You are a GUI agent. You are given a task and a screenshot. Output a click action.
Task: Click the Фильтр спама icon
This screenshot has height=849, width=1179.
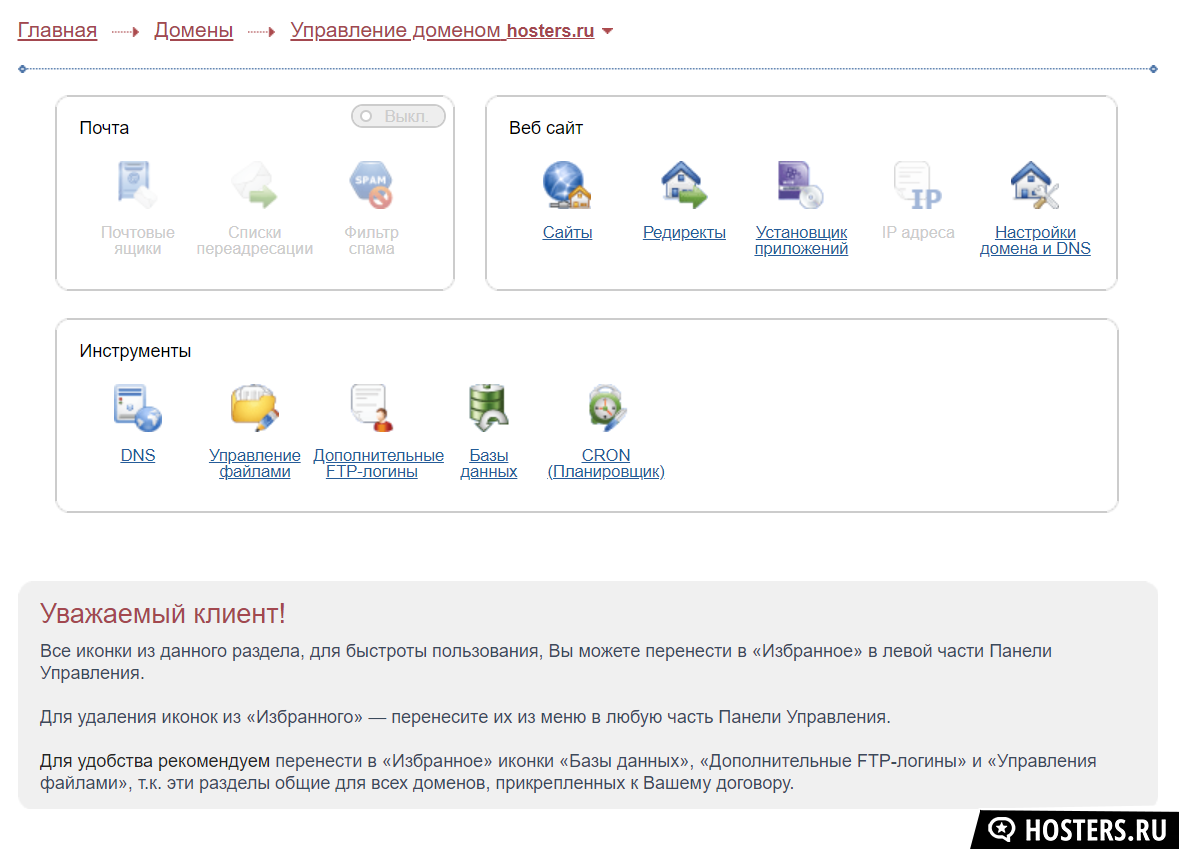point(371,185)
